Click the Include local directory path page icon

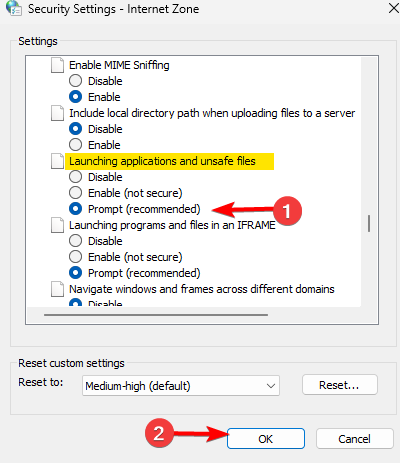tap(57, 113)
